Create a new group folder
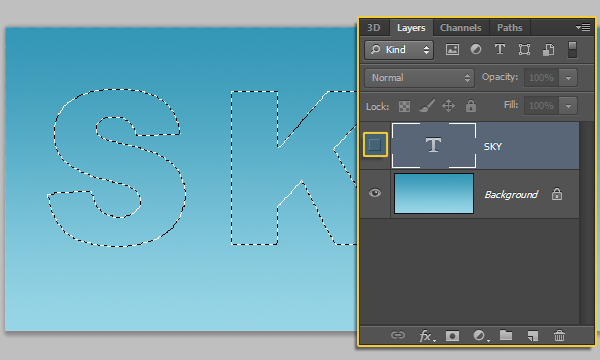 [506, 336]
